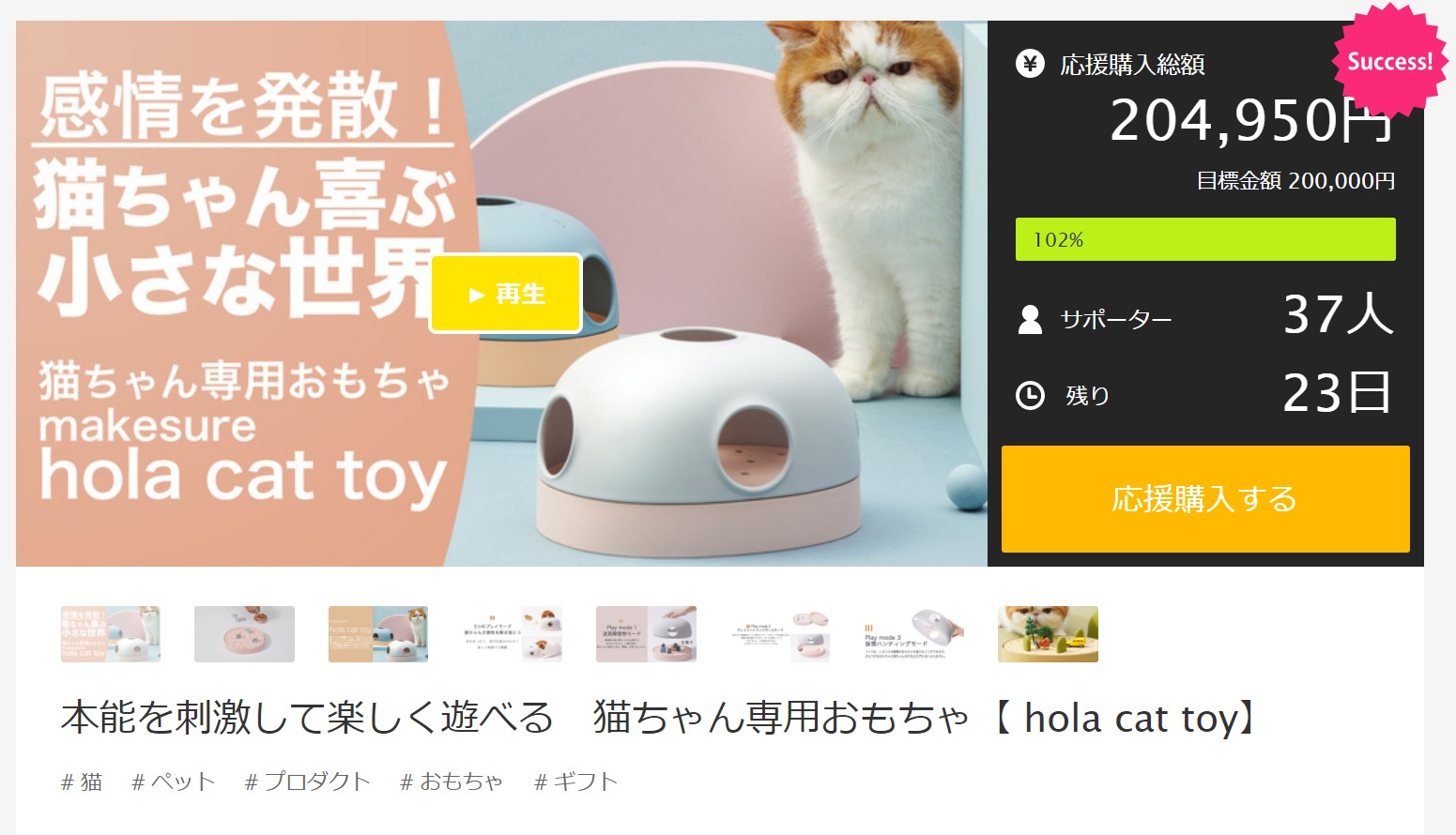Open the # 猫 tag

[x=82, y=782]
